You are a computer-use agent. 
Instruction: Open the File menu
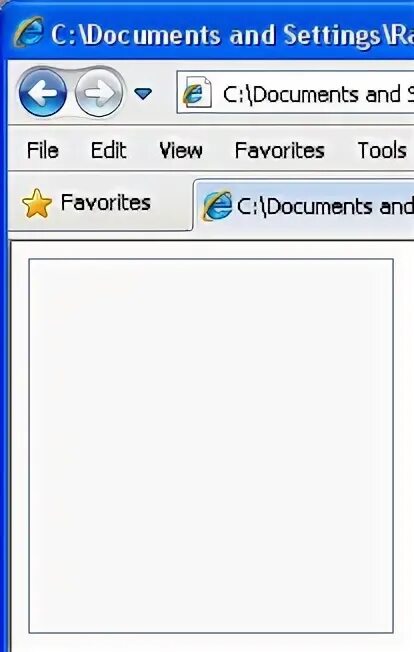42,150
